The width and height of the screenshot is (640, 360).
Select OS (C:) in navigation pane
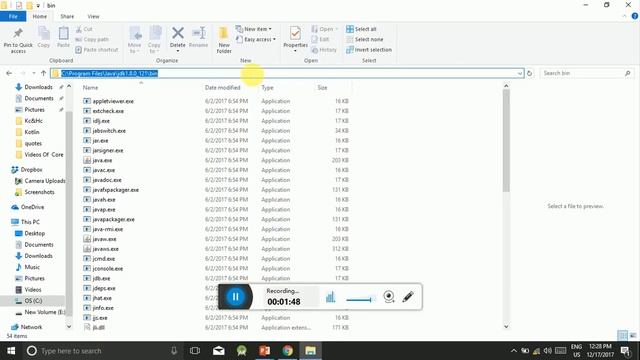click(x=33, y=301)
